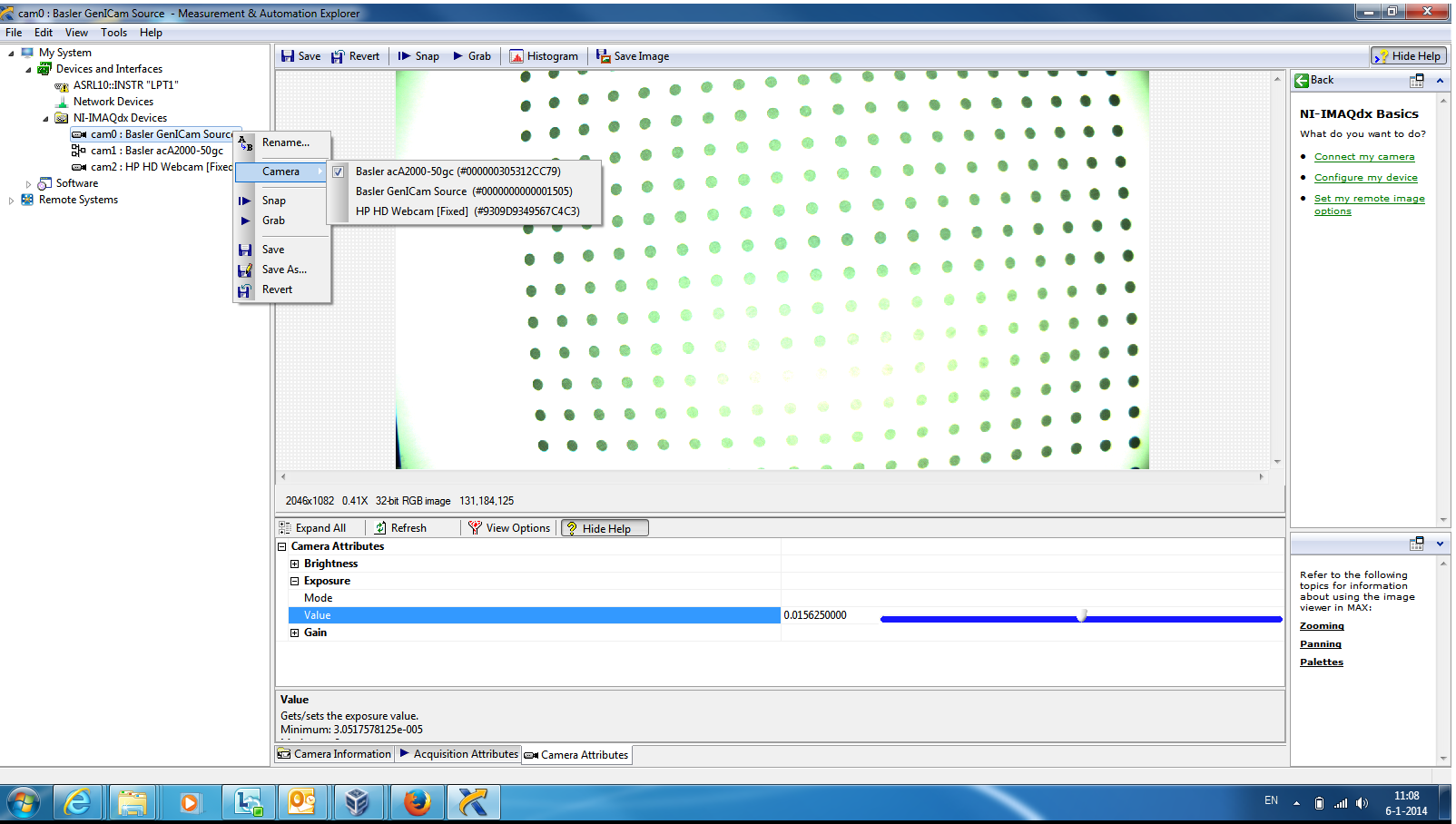The image size is (1456, 824).
Task: Click the Devices and Interfaces icon
Action: (44, 69)
